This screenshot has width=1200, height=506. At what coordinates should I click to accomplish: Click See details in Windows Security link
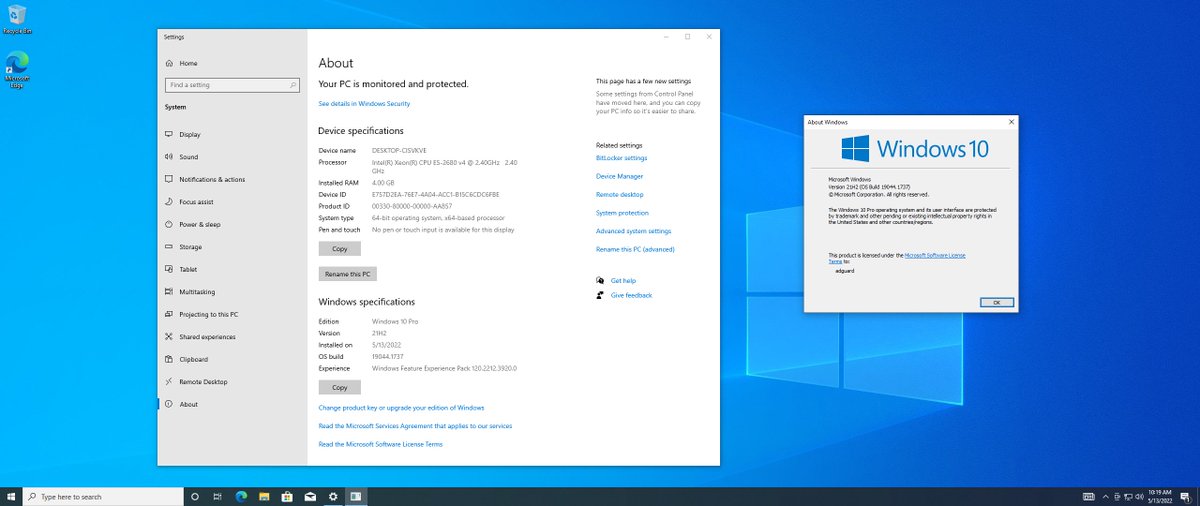click(364, 104)
